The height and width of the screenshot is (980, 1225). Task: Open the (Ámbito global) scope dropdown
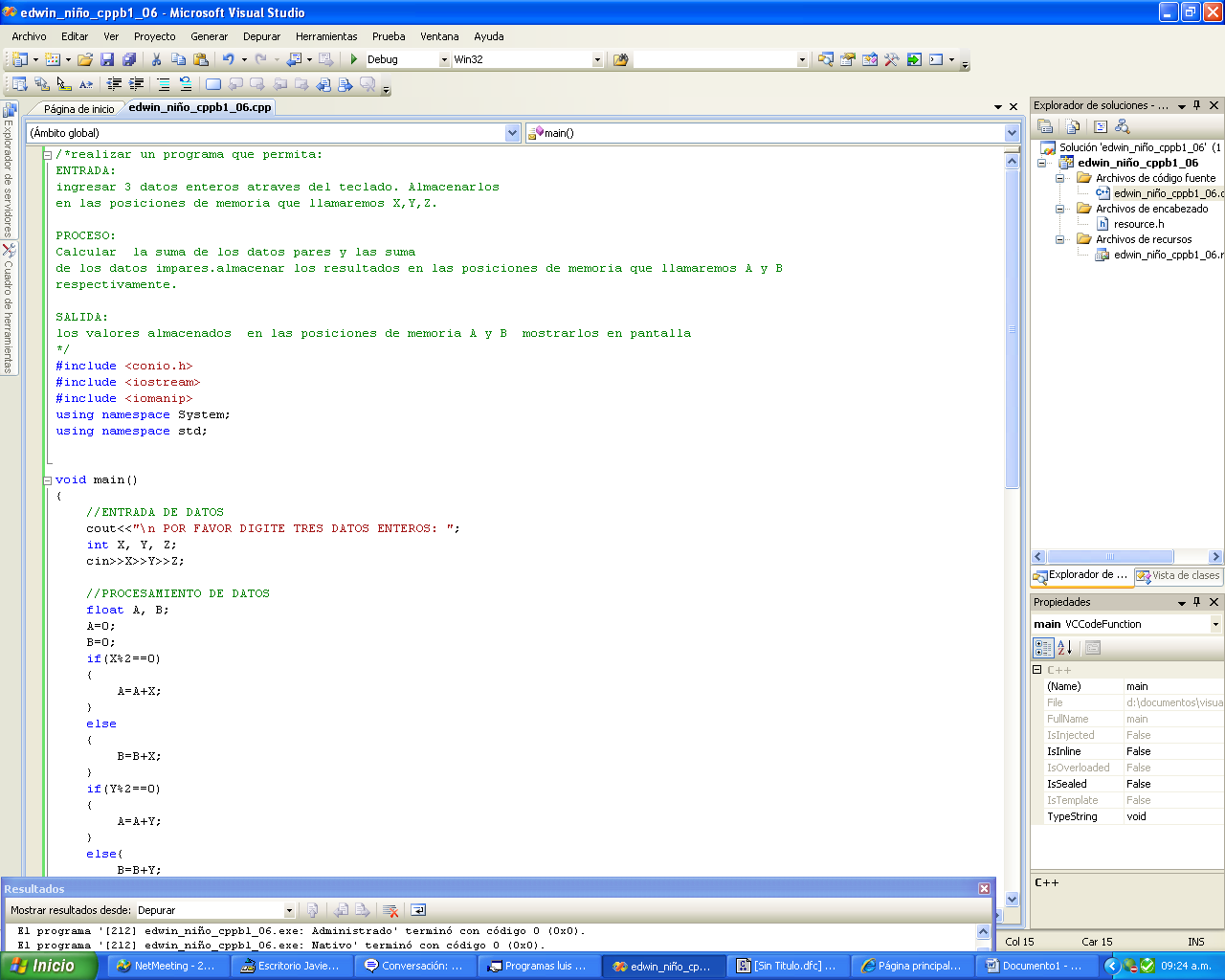pos(512,133)
